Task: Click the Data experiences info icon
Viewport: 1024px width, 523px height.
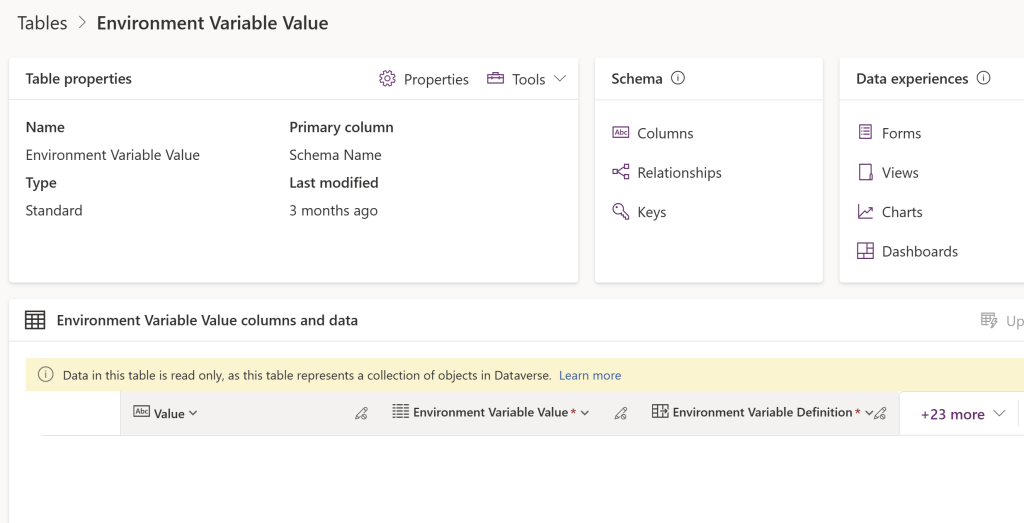Action: (x=983, y=78)
